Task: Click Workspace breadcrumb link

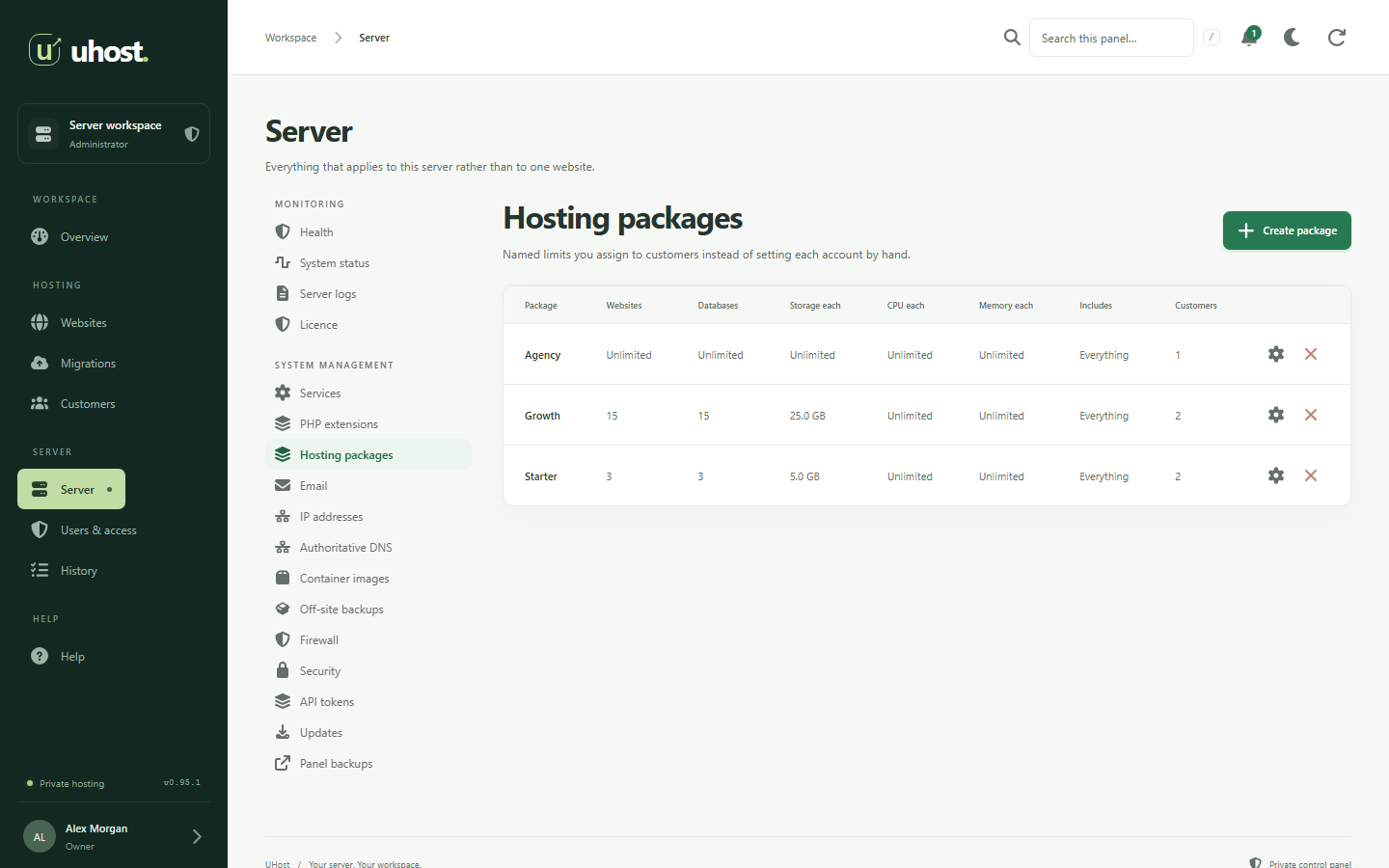Action: coord(291,38)
